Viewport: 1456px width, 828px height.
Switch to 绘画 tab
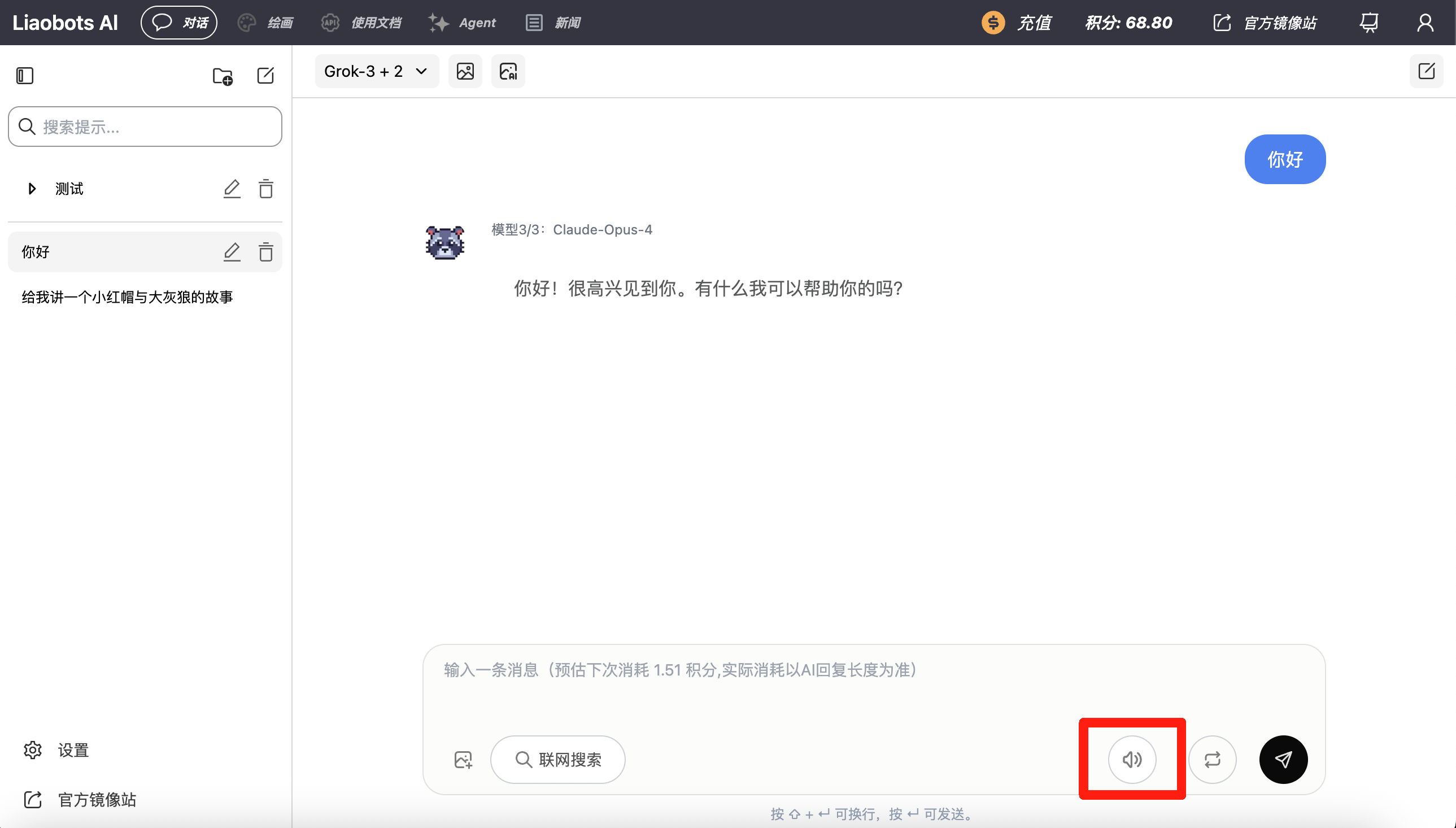[265, 23]
